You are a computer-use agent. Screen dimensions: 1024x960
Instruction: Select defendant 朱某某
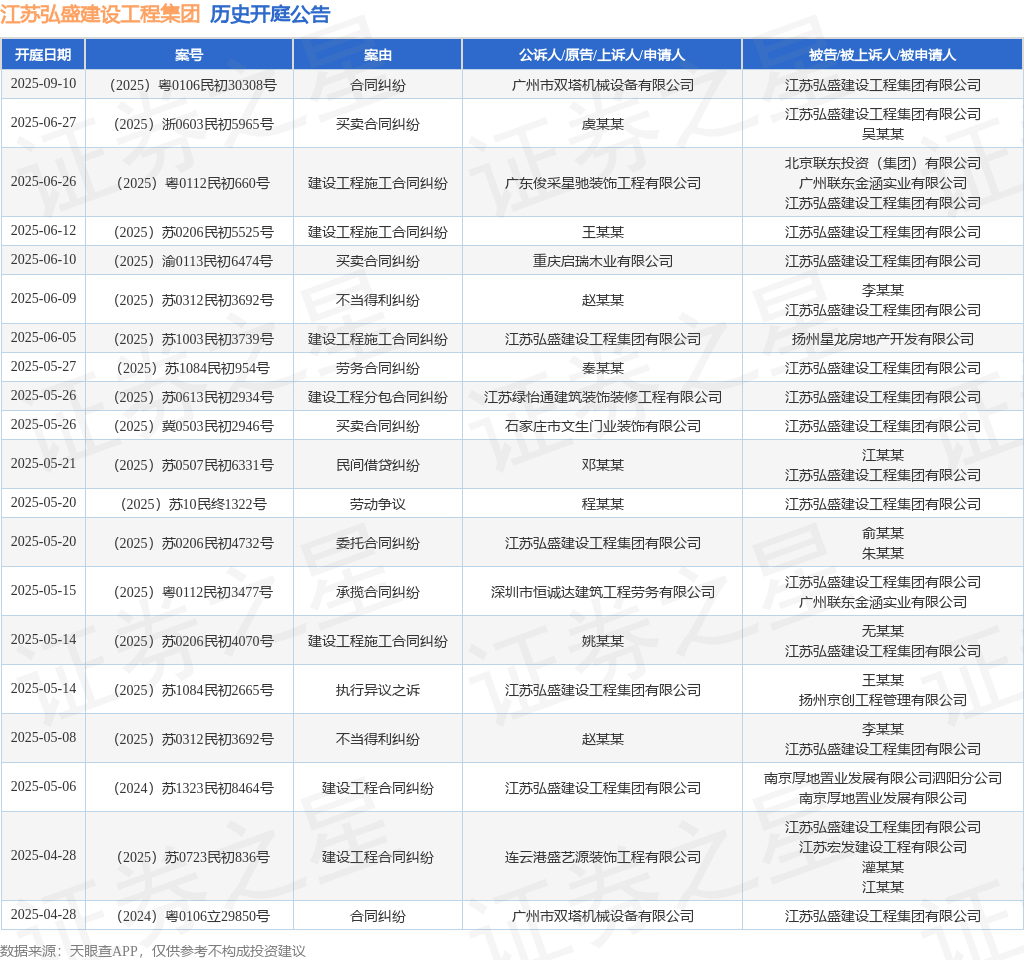point(882,553)
